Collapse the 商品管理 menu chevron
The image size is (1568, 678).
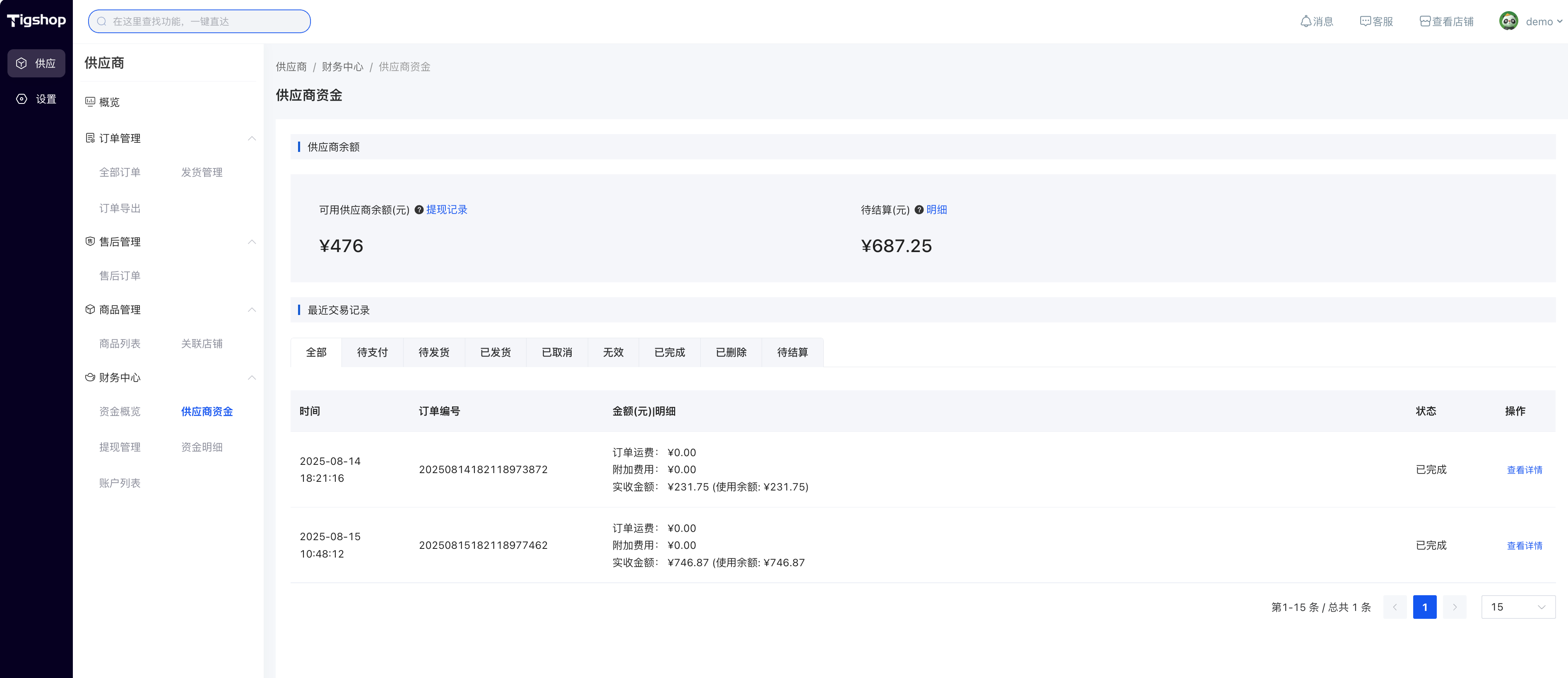252,310
